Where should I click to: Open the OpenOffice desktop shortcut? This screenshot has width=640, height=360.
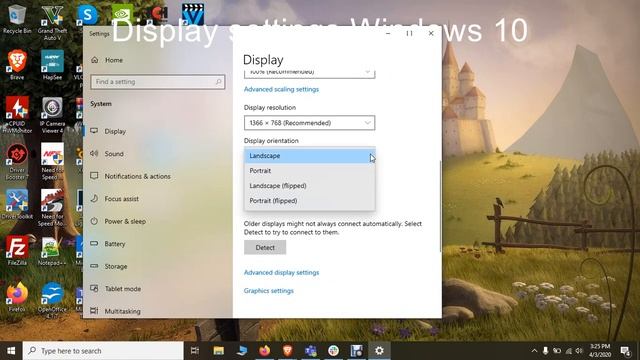click(x=52, y=299)
